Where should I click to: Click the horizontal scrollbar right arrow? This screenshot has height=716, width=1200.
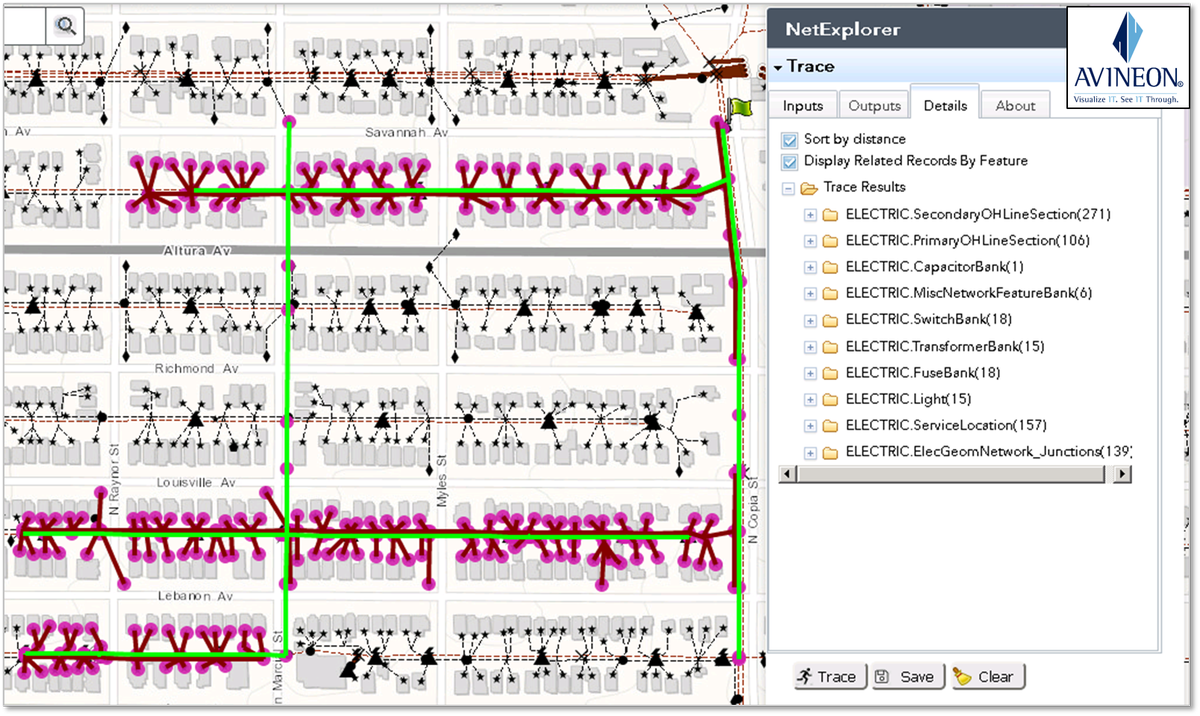click(x=1124, y=474)
